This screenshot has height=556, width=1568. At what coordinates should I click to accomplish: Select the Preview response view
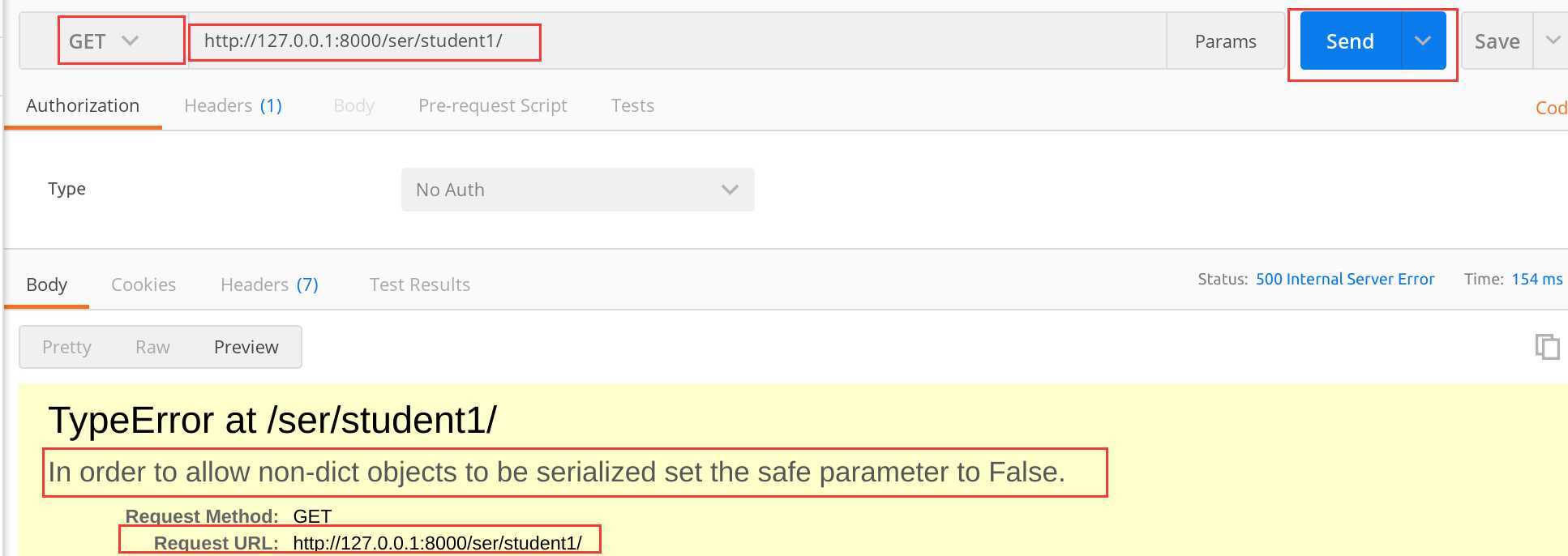tap(246, 347)
